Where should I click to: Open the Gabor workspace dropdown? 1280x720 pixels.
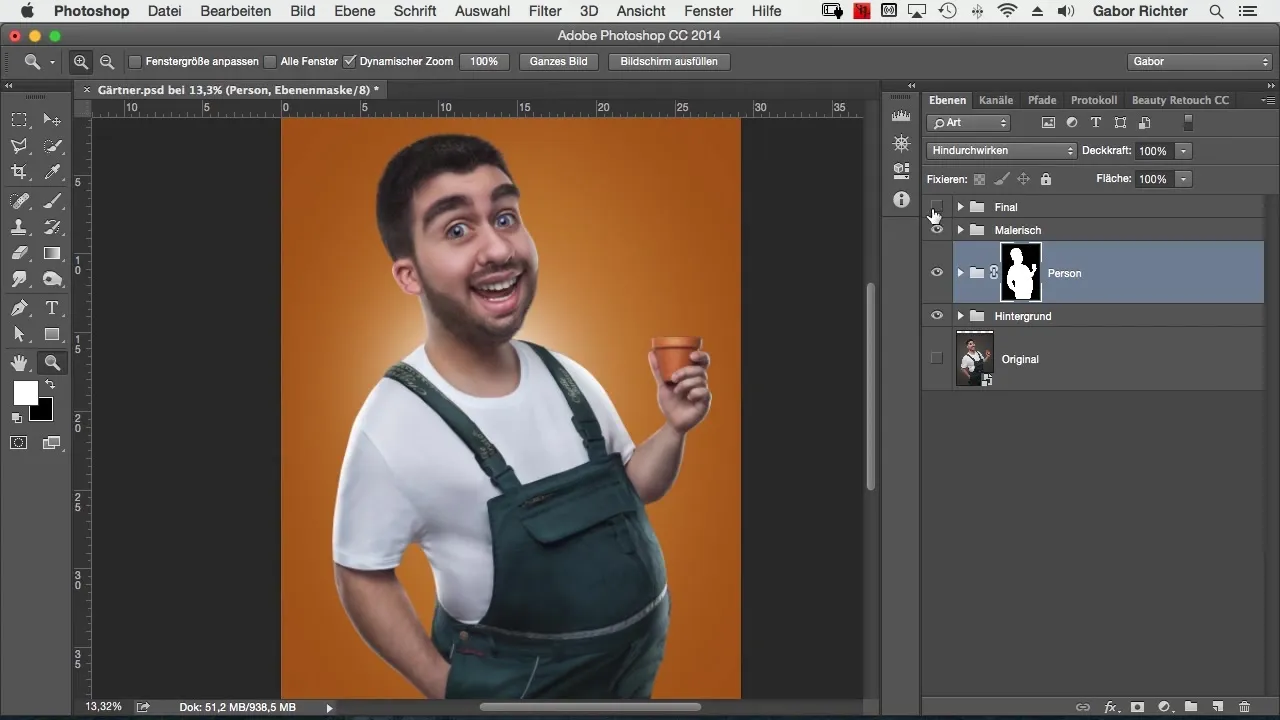tap(1199, 62)
